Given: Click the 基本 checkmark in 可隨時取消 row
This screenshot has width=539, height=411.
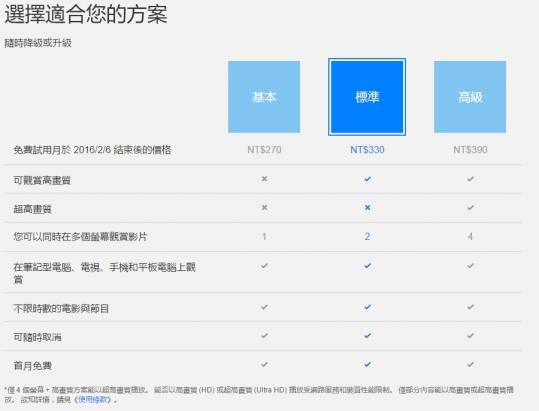Looking at the screenshot, I should coord(264,335).
